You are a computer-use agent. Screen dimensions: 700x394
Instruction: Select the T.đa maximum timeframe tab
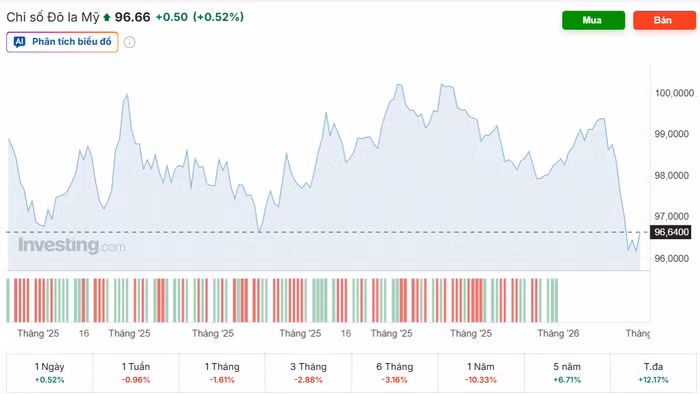[x=653, y=373]
